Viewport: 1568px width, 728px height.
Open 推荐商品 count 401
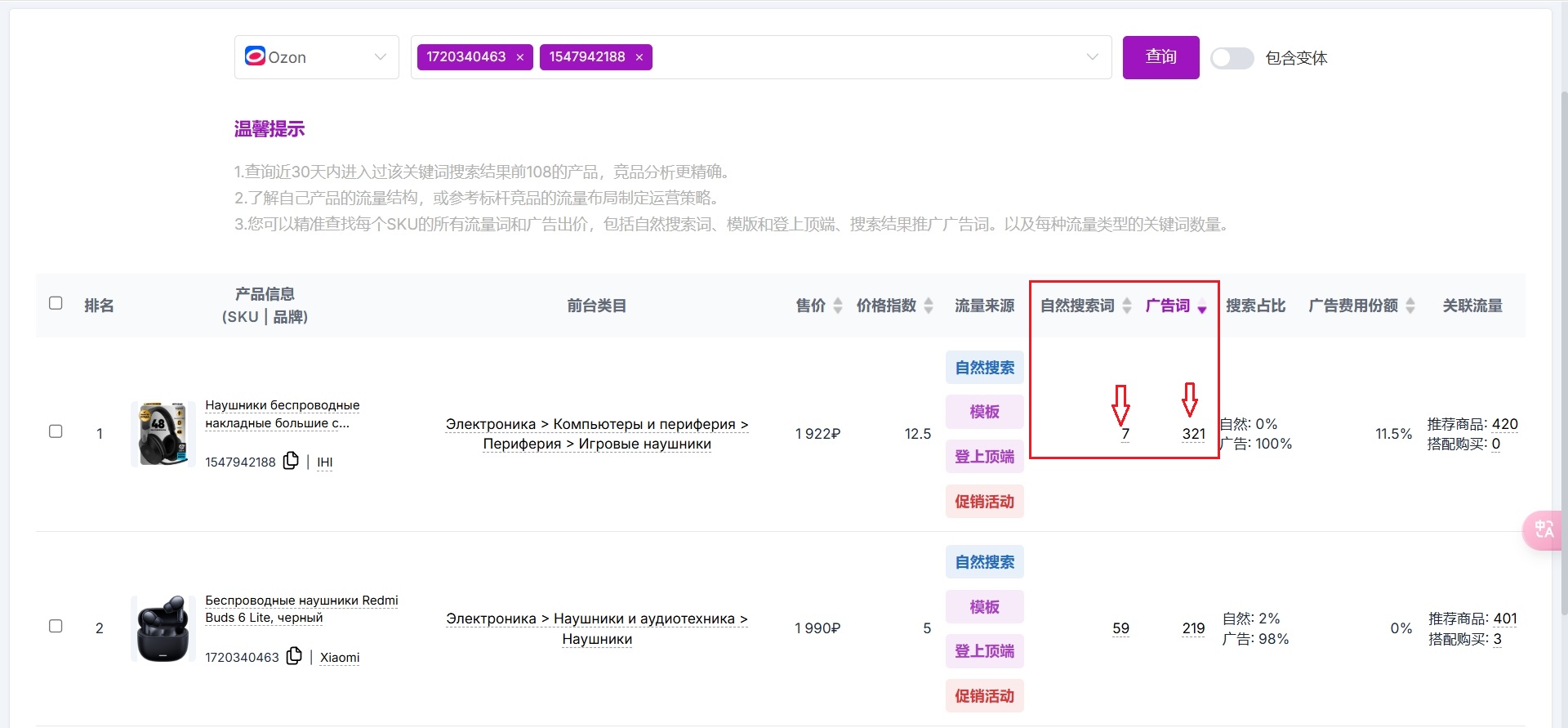tap(1505, 619)
